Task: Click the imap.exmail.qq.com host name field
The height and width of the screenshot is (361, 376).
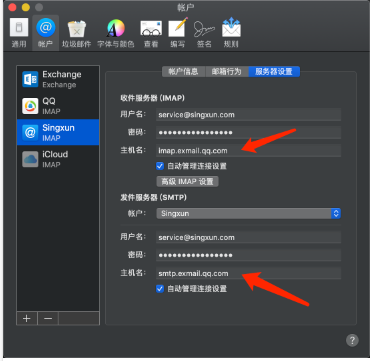Action: point(248,150)
